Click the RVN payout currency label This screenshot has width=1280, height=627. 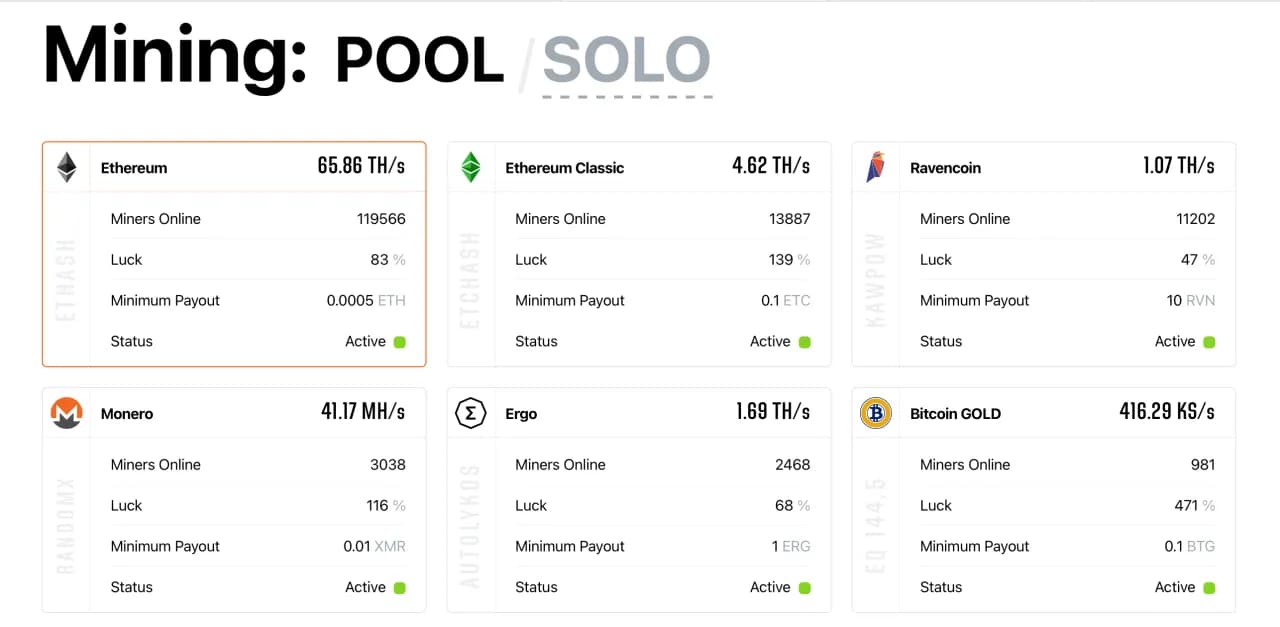(x=1203, y=300)
